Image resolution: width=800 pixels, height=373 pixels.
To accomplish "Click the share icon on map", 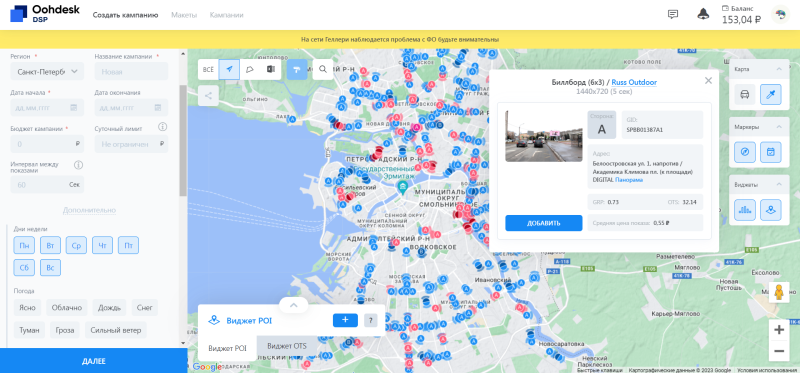I will 208,95.
